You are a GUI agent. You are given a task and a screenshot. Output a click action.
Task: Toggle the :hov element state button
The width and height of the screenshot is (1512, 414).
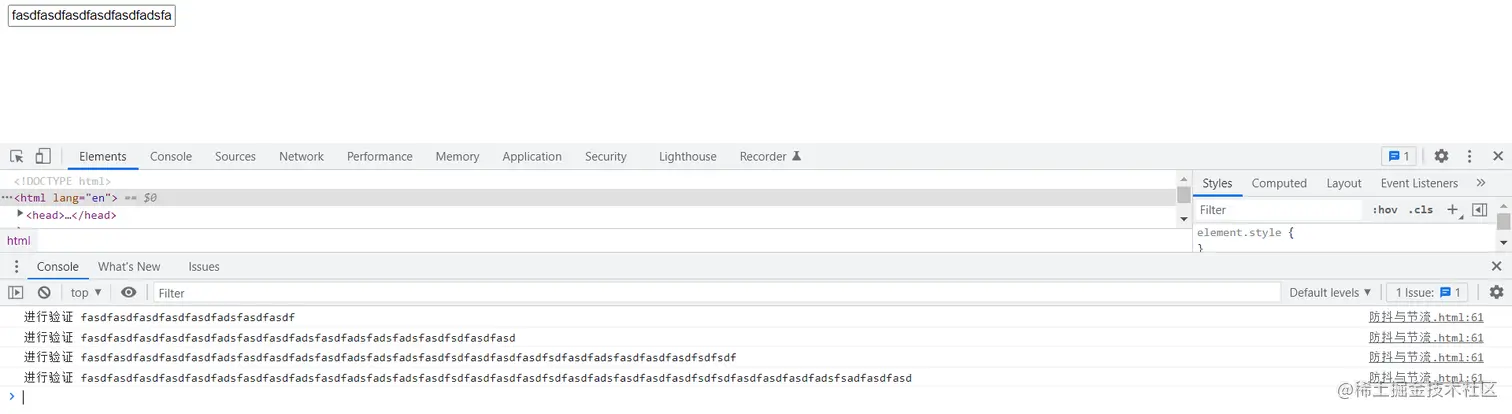coord(1385,210)
